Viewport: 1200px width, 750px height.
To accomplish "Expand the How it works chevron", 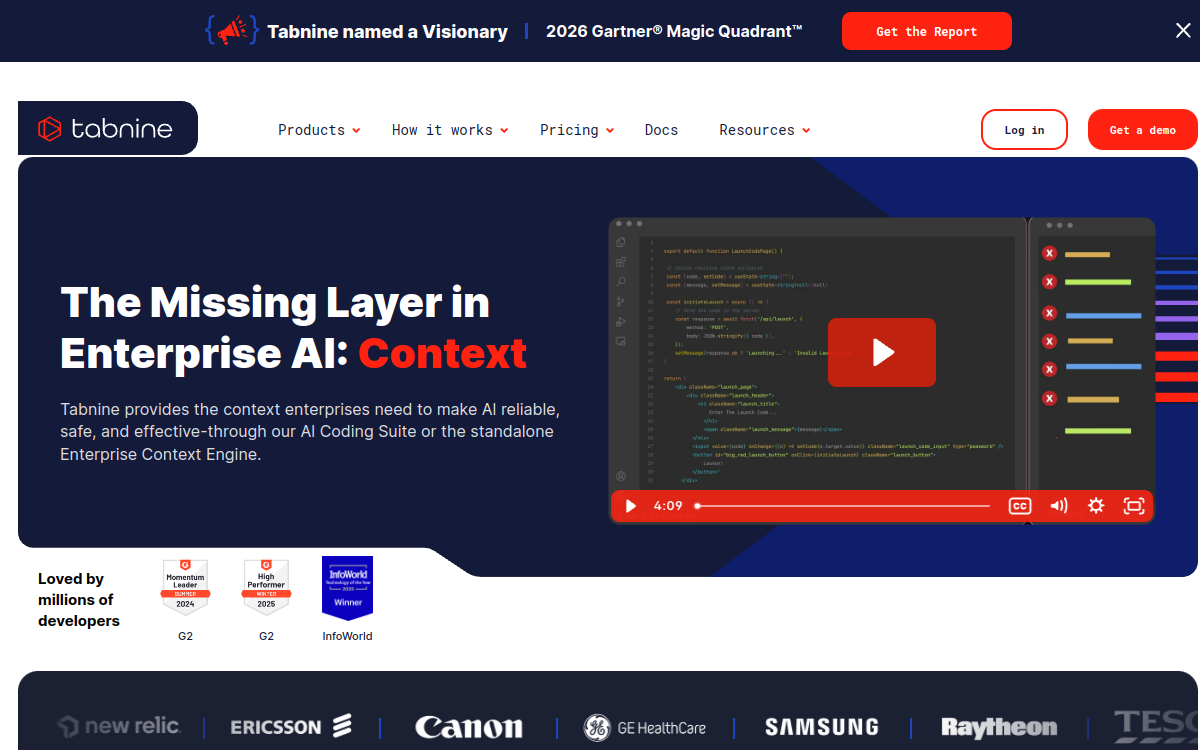I will coord(504,130).
